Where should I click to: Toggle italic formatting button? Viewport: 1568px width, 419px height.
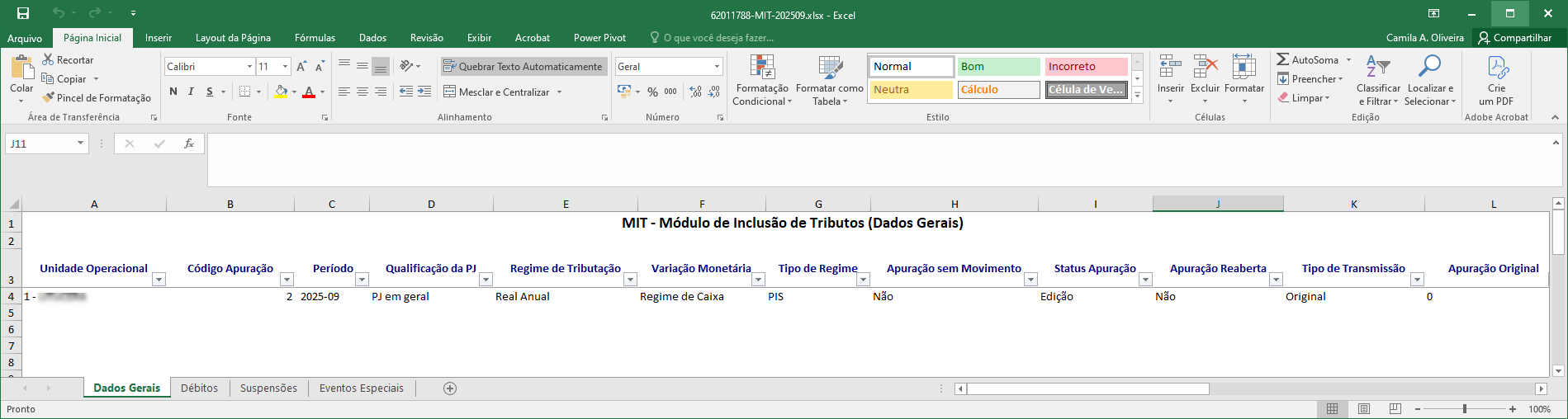coord(191,92)
